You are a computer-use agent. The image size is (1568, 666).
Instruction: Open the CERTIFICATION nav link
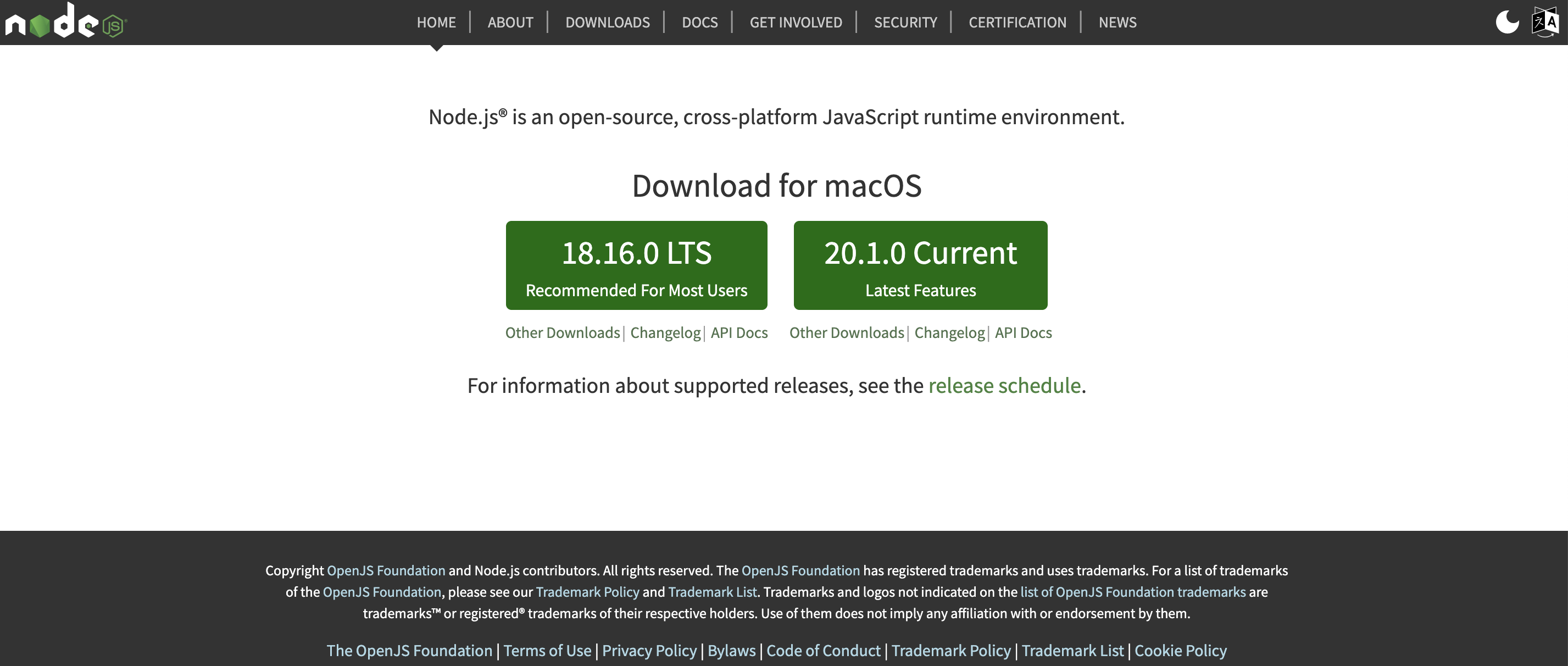pyautogui.click(x=1017, y=23)
